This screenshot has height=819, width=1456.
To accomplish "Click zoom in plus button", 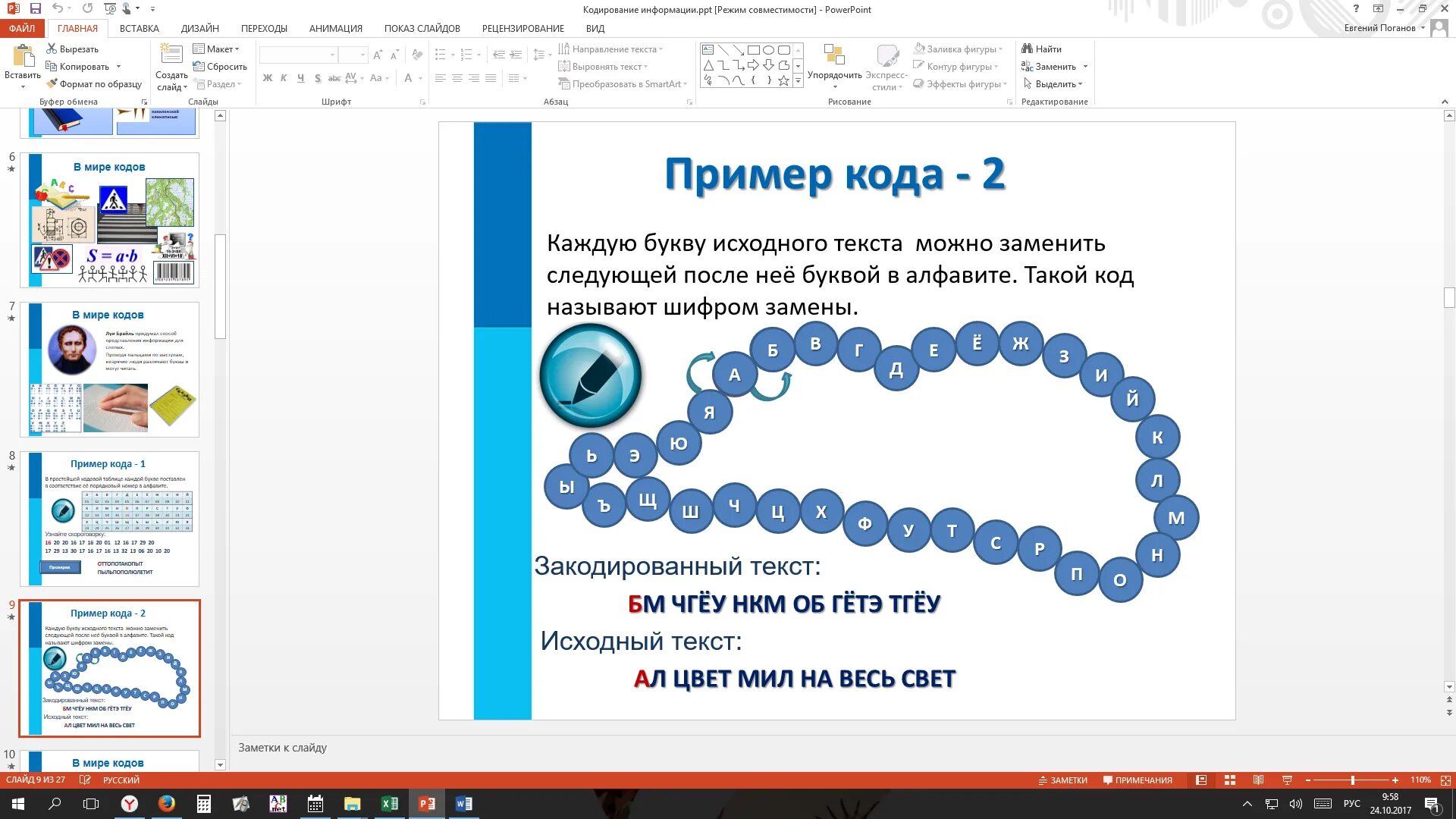I will coord(1395,780).
